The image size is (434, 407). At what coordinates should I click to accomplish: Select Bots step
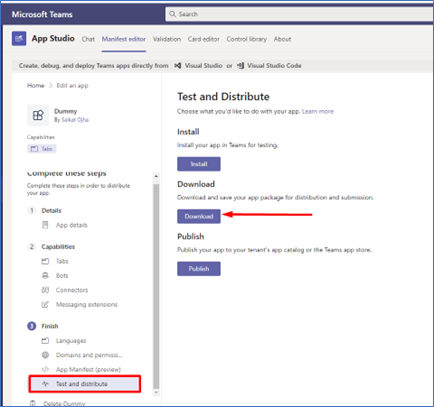62,276
